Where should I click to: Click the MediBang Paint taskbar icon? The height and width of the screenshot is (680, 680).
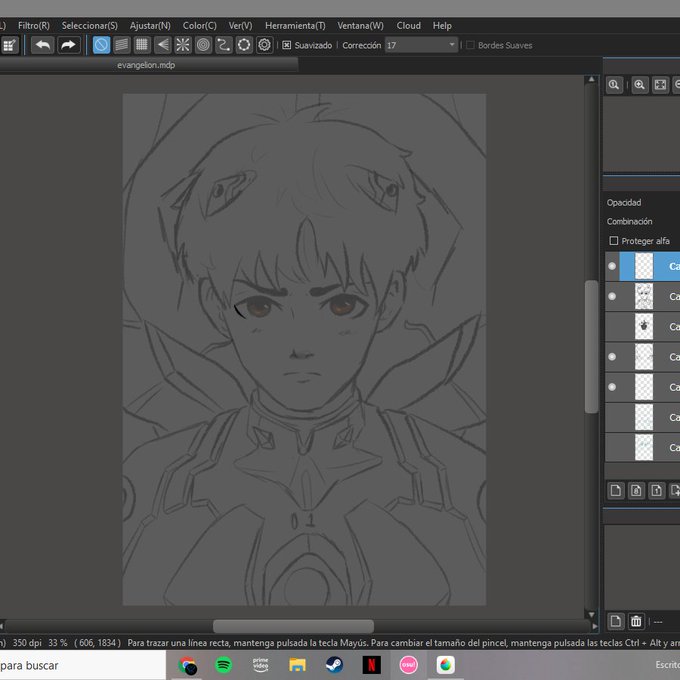[x=445, y=664]
